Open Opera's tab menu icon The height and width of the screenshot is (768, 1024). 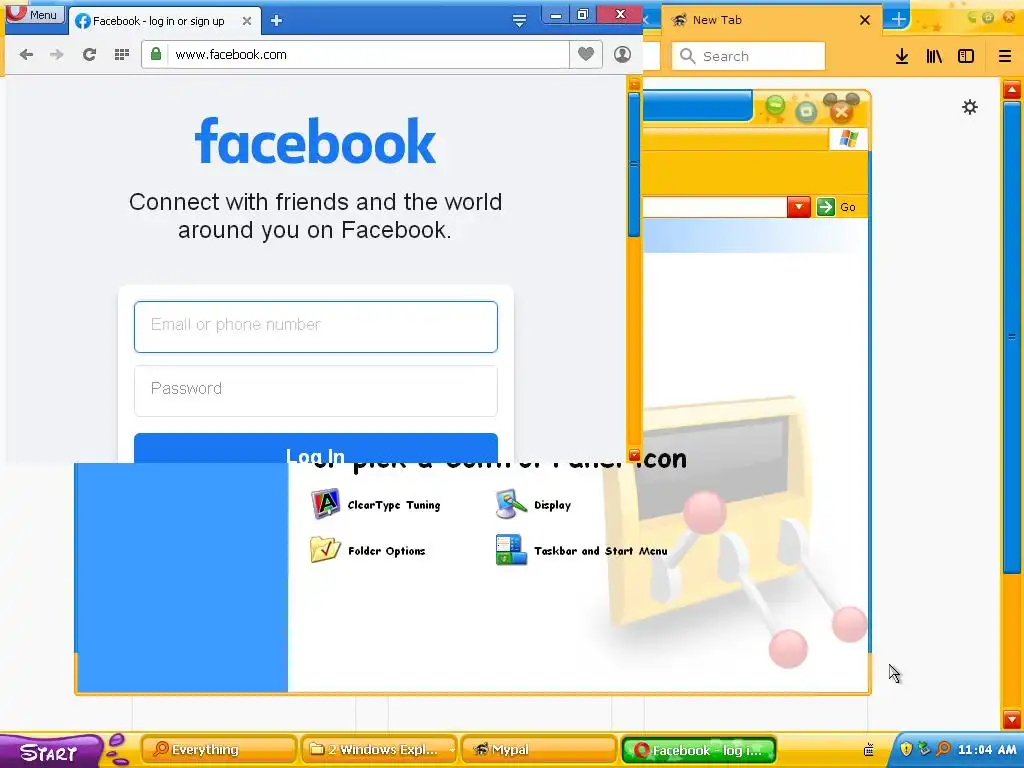[x=519, y=21]
